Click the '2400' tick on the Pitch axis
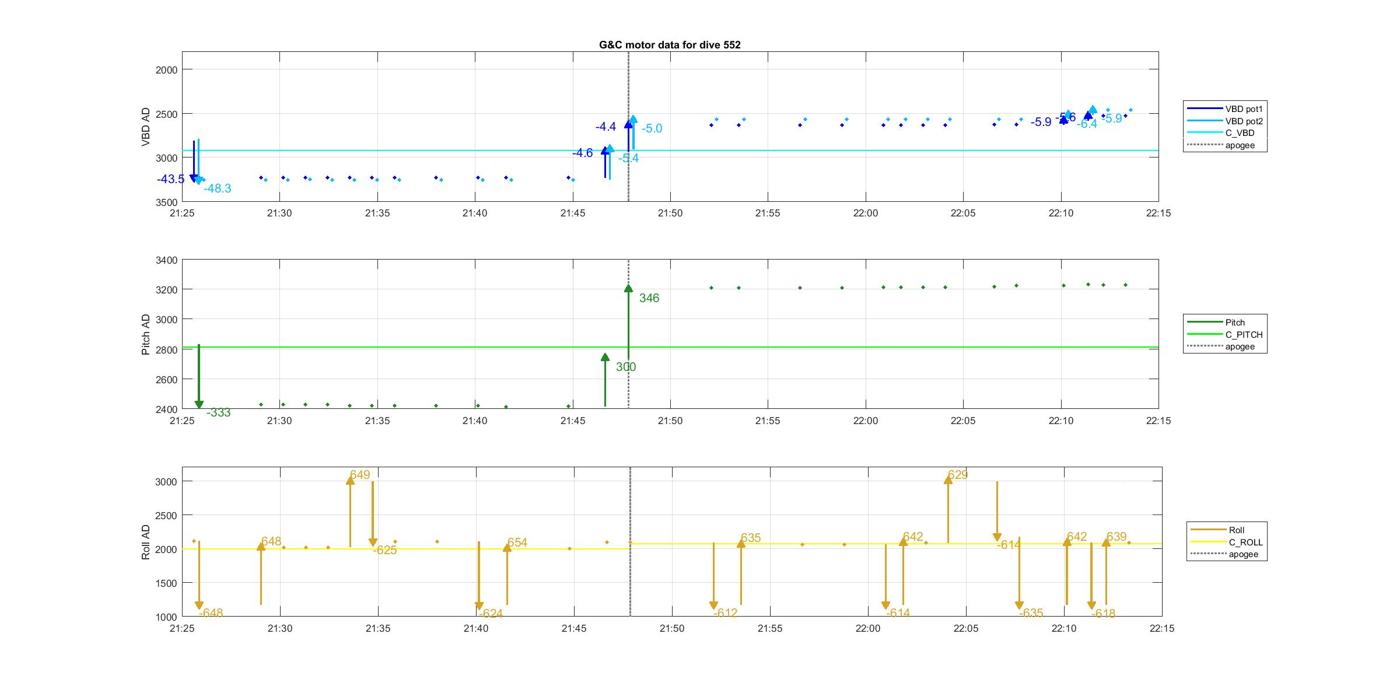 click(x=166, y=409)
